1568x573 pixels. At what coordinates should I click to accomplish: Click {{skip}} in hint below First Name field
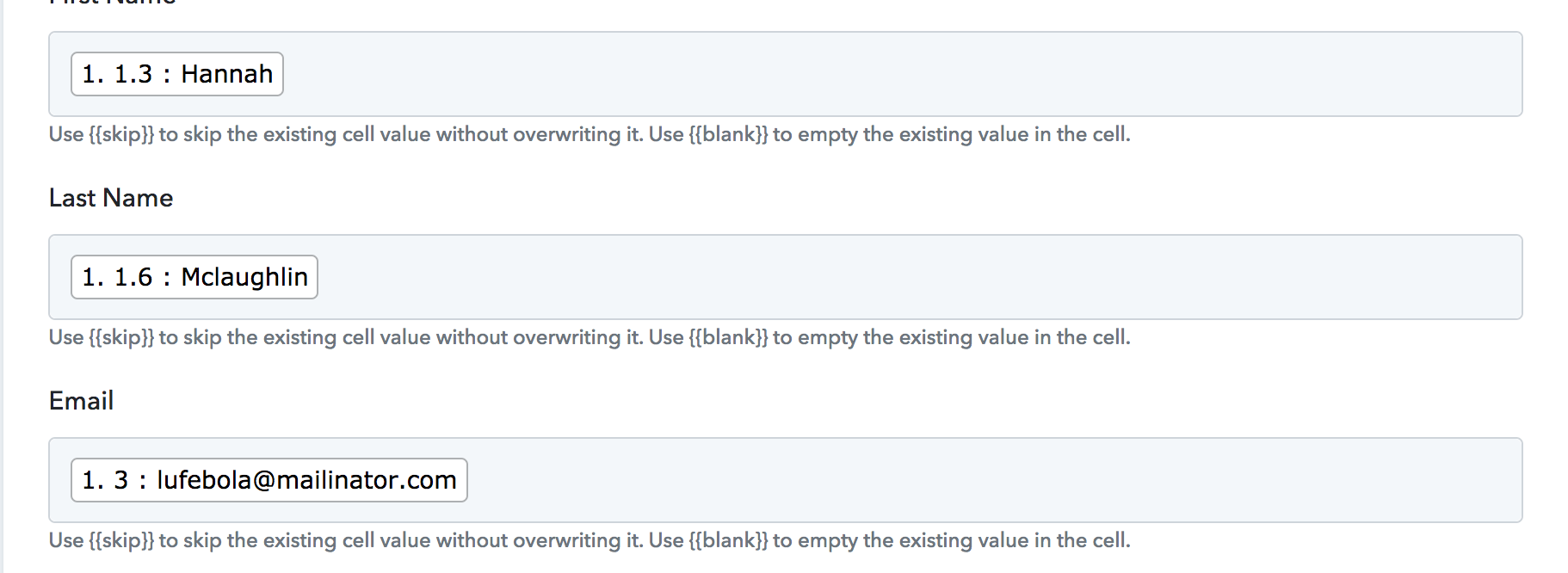(x=121, y=135)
